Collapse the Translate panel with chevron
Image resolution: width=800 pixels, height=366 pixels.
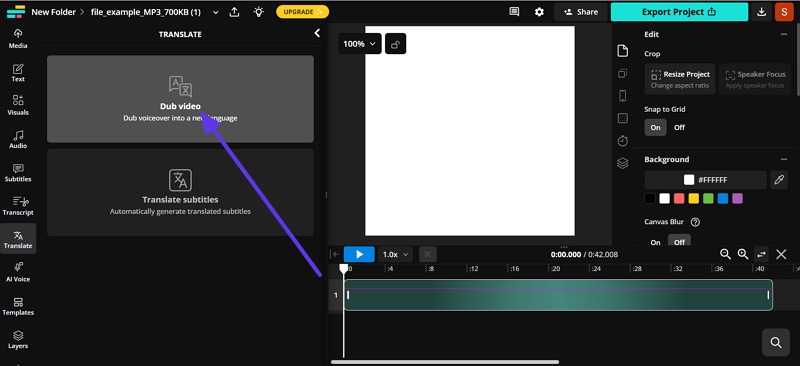pos(317,33)
